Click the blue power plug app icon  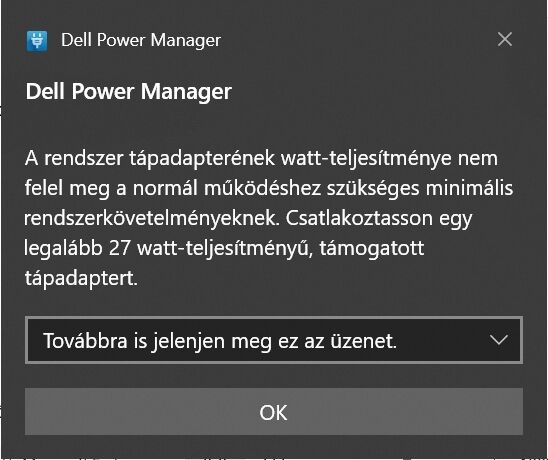click(37, 41)
